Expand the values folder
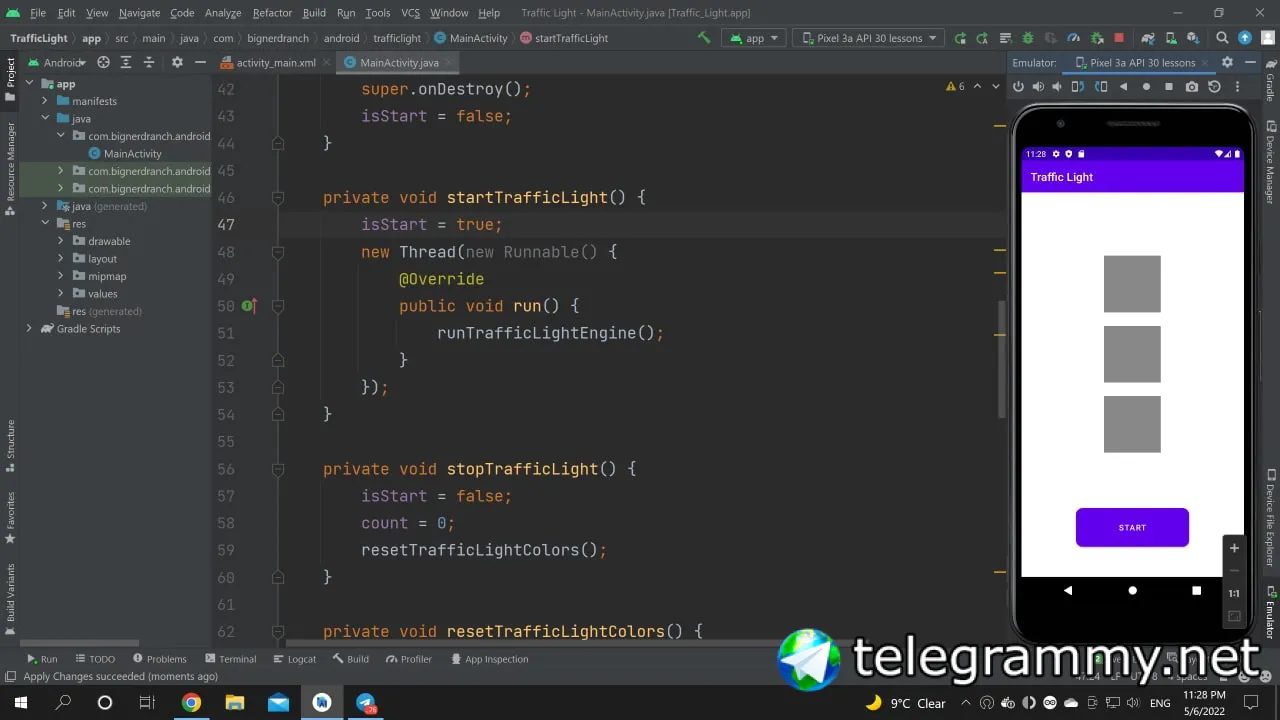1280x720 pixels. (61, 294)
